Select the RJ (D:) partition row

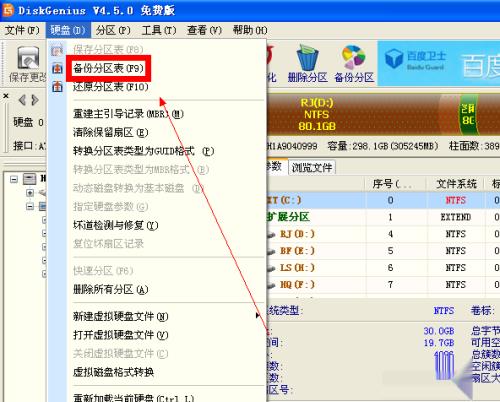383,234
